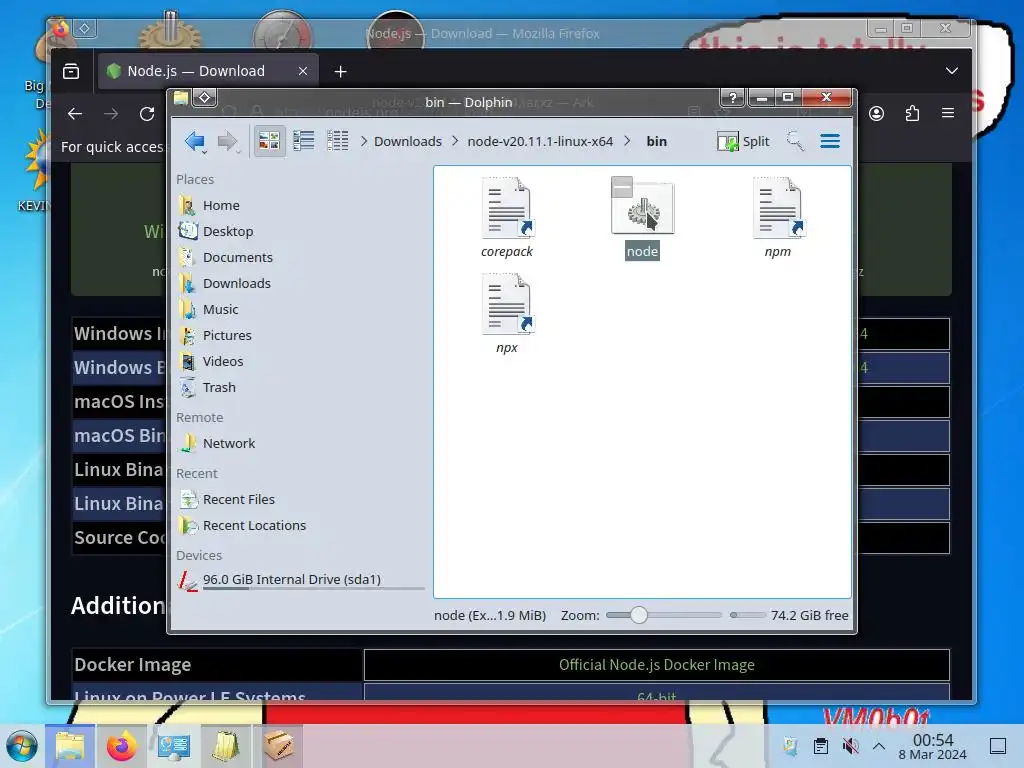Select the npx link file

507,313
